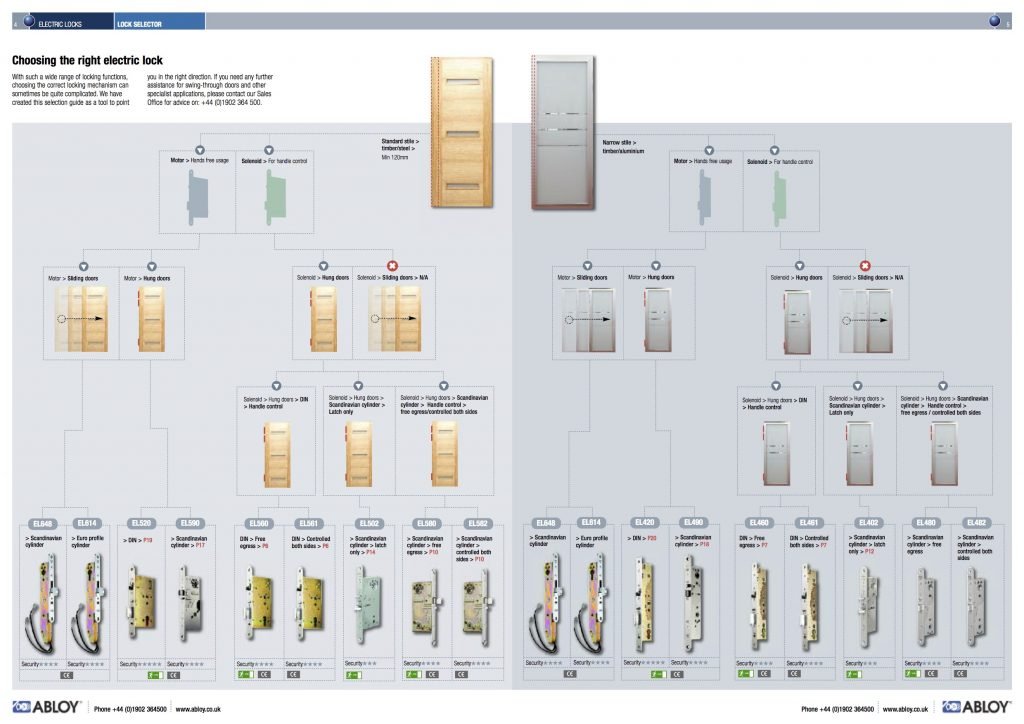The height and width of the screenshot is (724, 1024).
Task: Open www.abloy.co.uk link in left footer
Action: click(198, 708)
